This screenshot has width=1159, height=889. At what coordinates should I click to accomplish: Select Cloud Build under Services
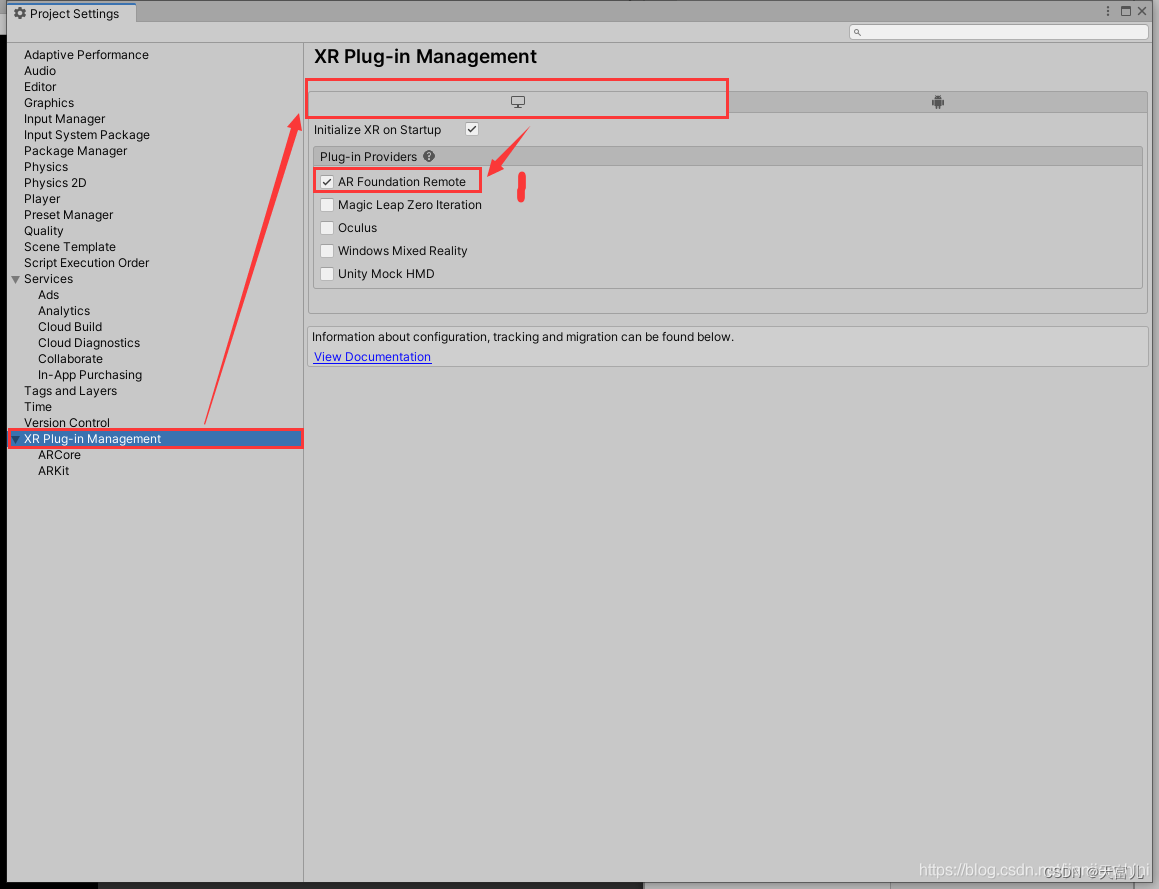tap(69, 326)
